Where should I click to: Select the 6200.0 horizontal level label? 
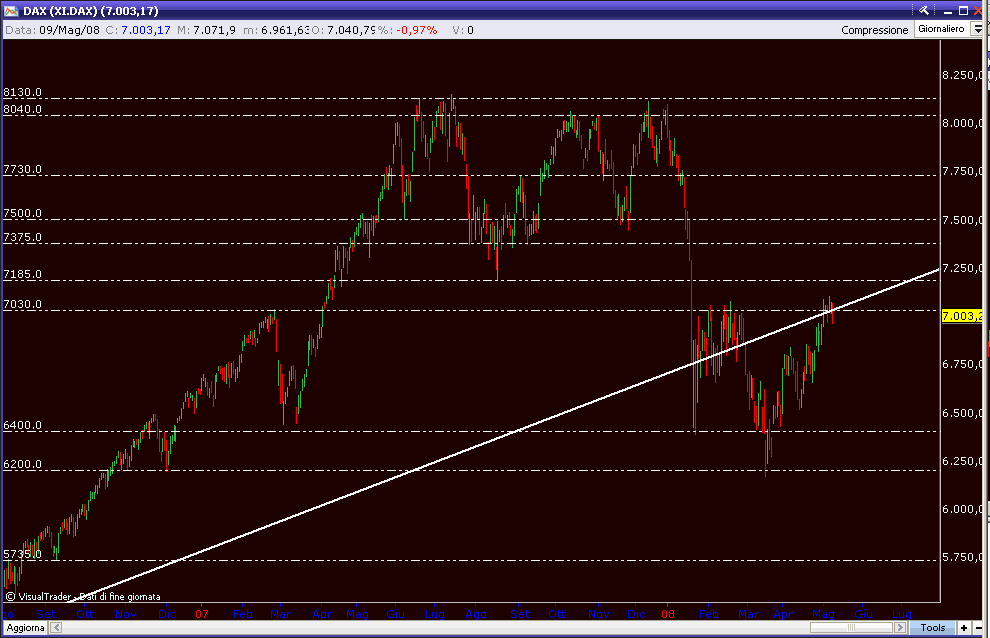tap(22, 465)
